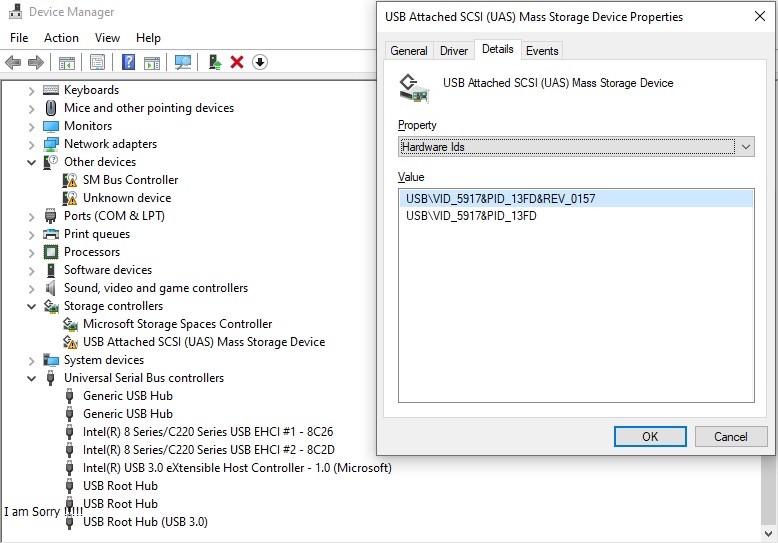
Task: Click the Cancel button
Action: point(731,436)
